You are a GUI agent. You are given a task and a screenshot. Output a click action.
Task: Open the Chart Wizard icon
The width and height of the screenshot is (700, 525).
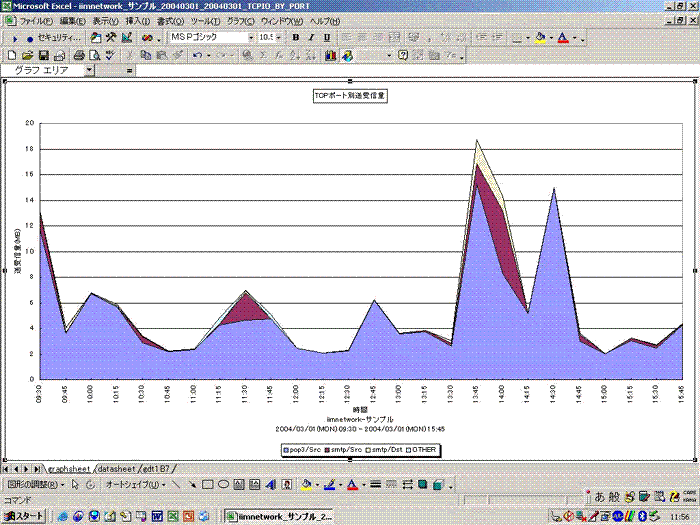(x=330, y=54)
